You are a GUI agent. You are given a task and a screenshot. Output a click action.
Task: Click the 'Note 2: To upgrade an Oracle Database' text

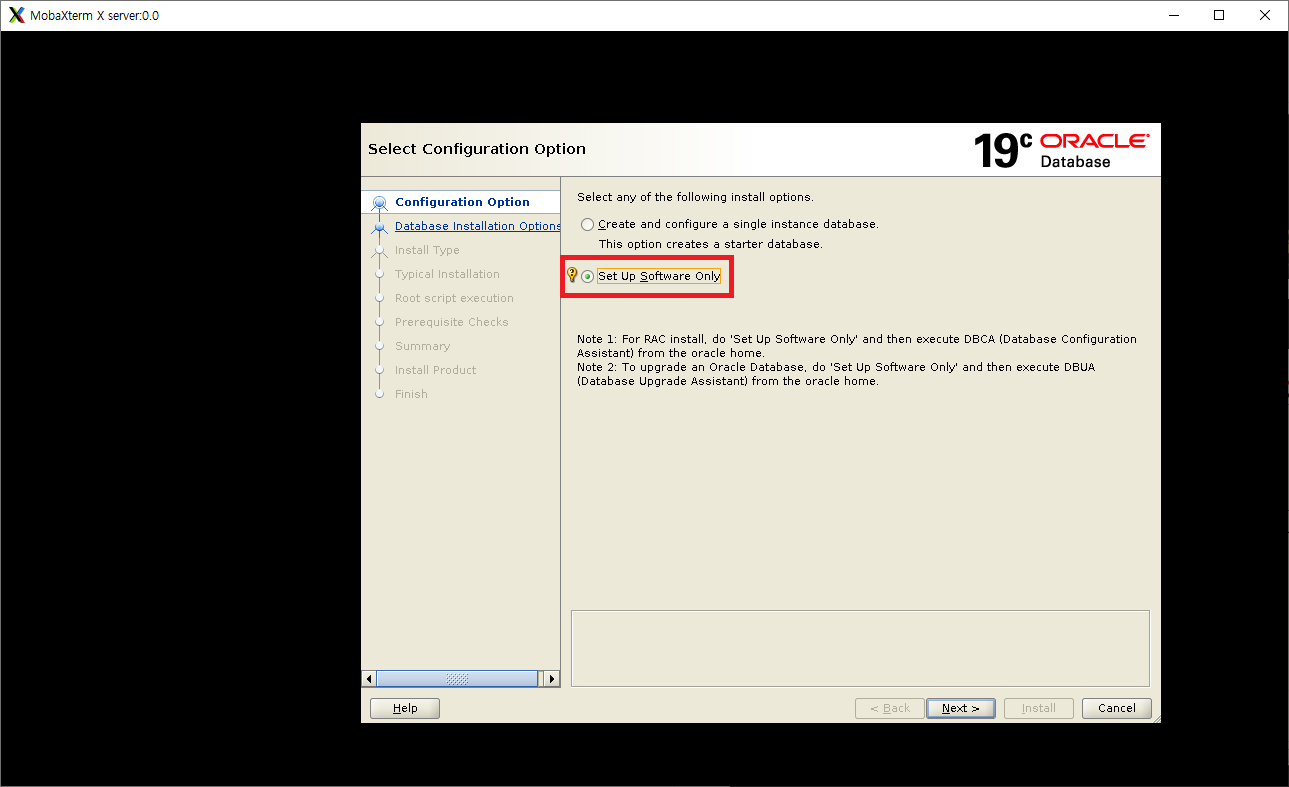click(836, 374)
